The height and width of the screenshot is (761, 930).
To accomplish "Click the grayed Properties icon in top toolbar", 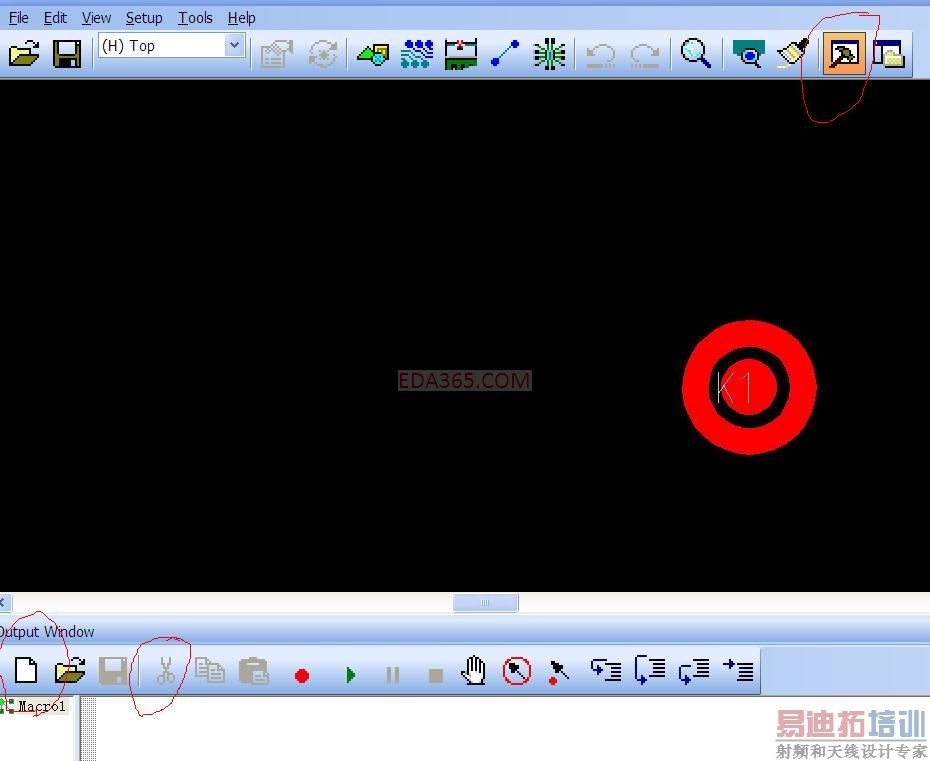I will coord(276,54).
